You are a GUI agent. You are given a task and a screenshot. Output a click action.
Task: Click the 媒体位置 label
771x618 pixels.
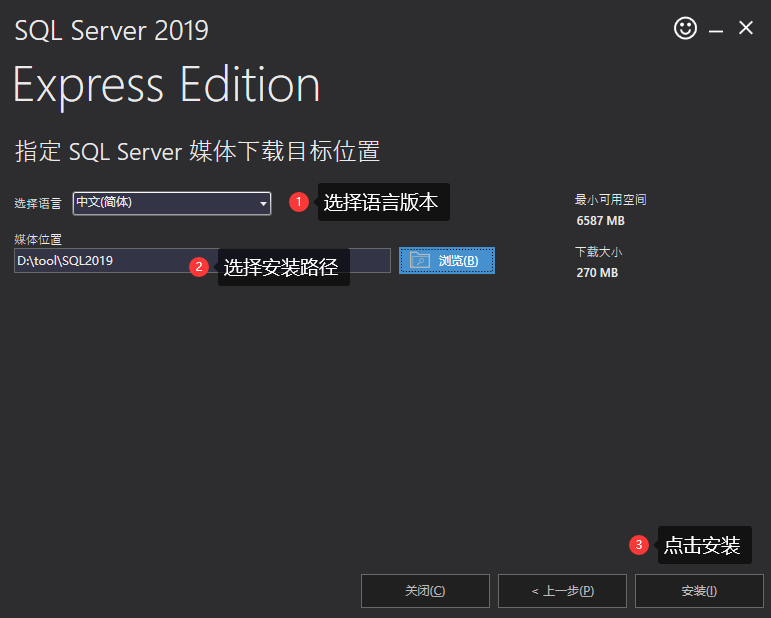tap(38, 239)
